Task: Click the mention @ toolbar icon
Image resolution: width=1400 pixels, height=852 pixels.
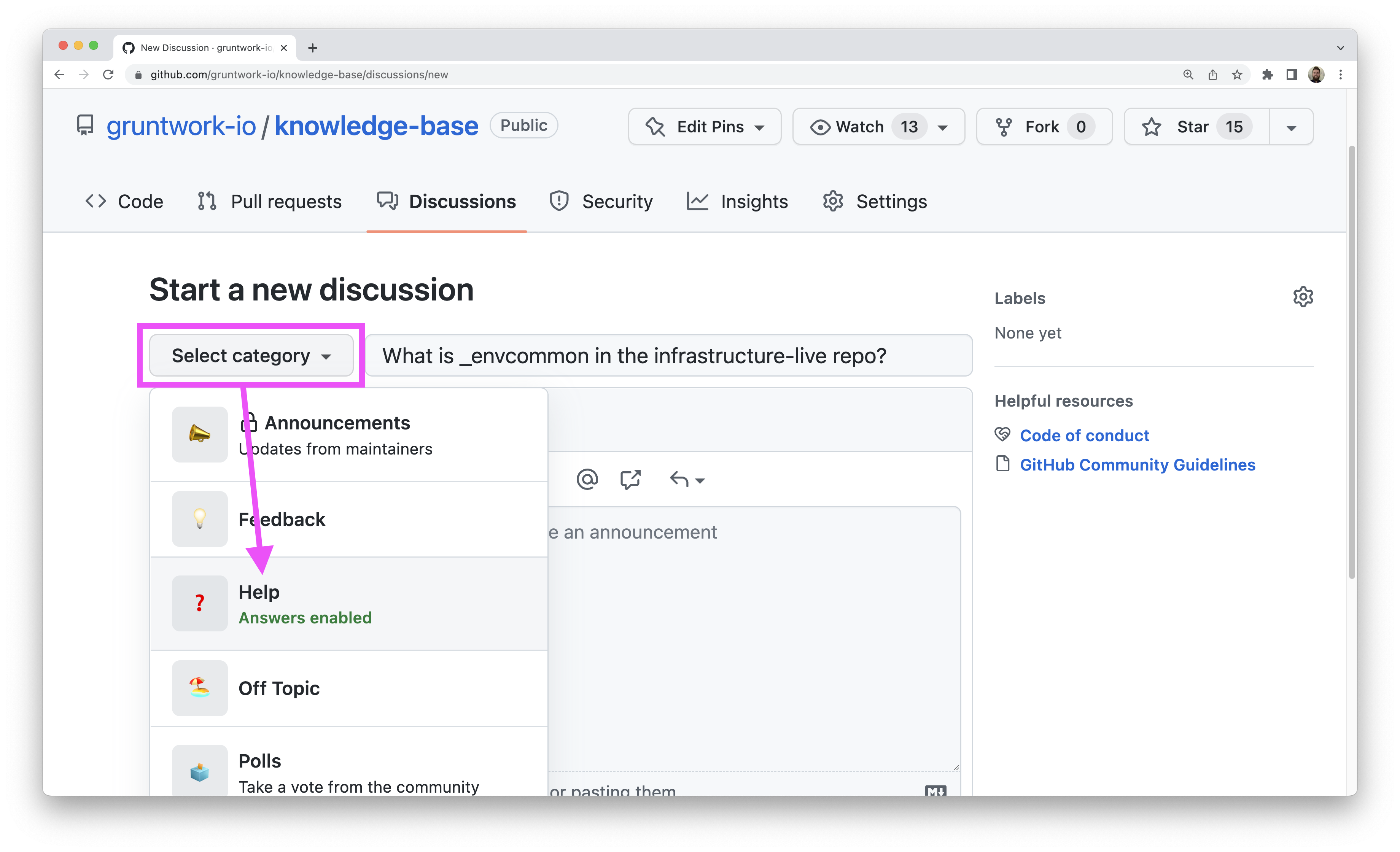Action: coord(587,479)
